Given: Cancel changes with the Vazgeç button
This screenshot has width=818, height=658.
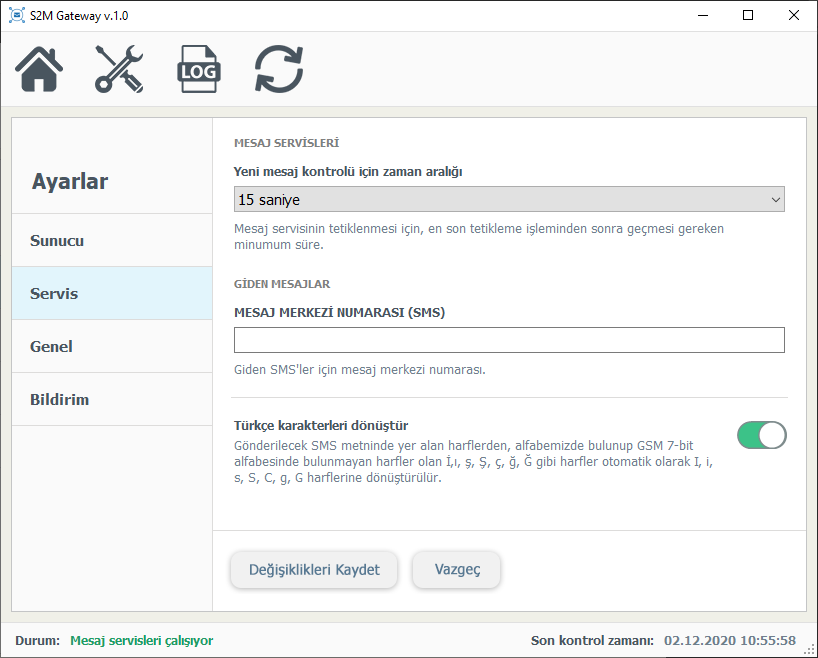Looking at the screenshot, I should (x=457, y=570).
